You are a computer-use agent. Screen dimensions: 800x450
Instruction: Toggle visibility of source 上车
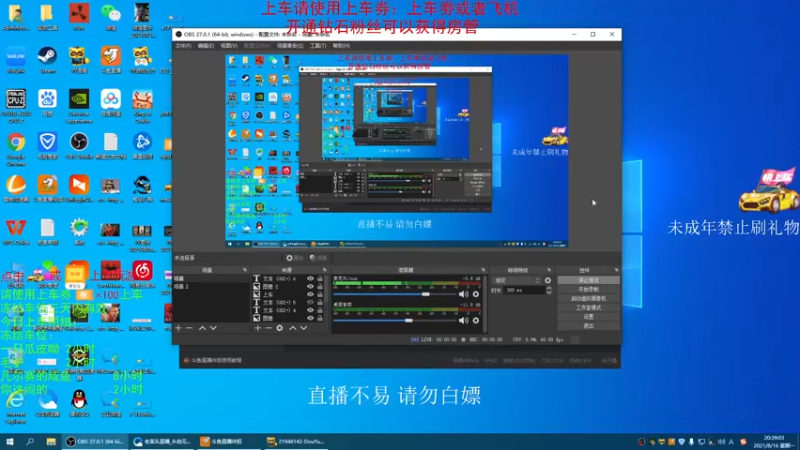coord(310,294)
